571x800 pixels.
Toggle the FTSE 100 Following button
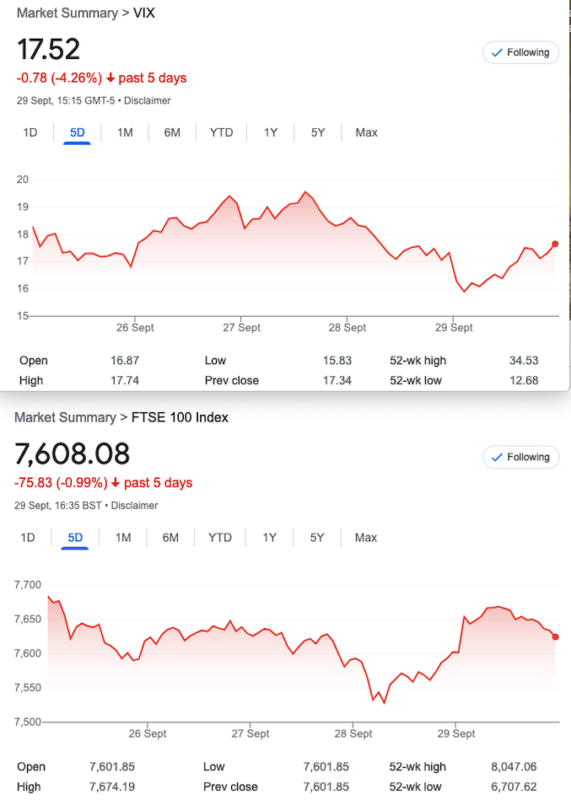pyautogui.click(x=520, y=457)
